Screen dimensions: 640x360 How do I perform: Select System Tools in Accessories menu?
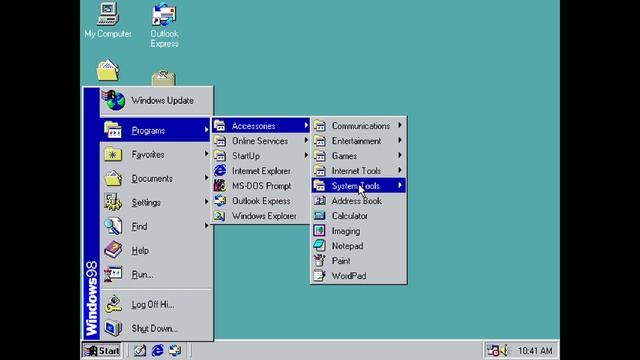[358, 186]
